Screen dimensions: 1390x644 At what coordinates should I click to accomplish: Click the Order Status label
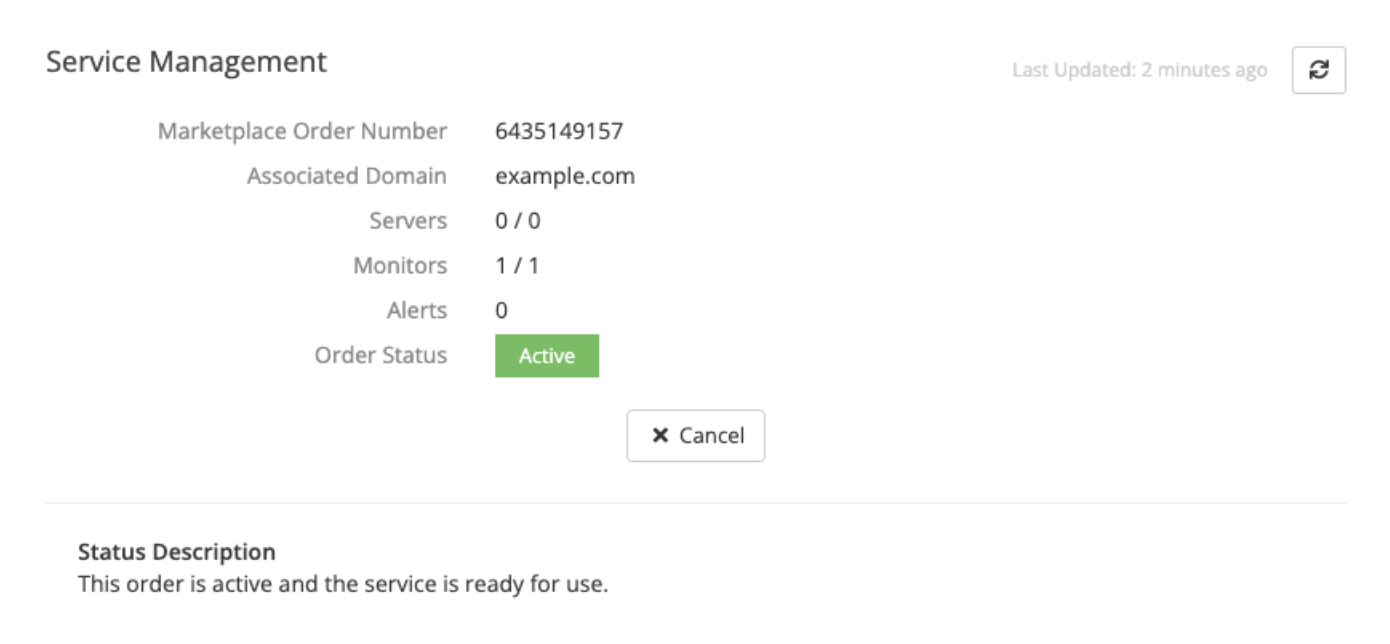click(x=381, y=356)
